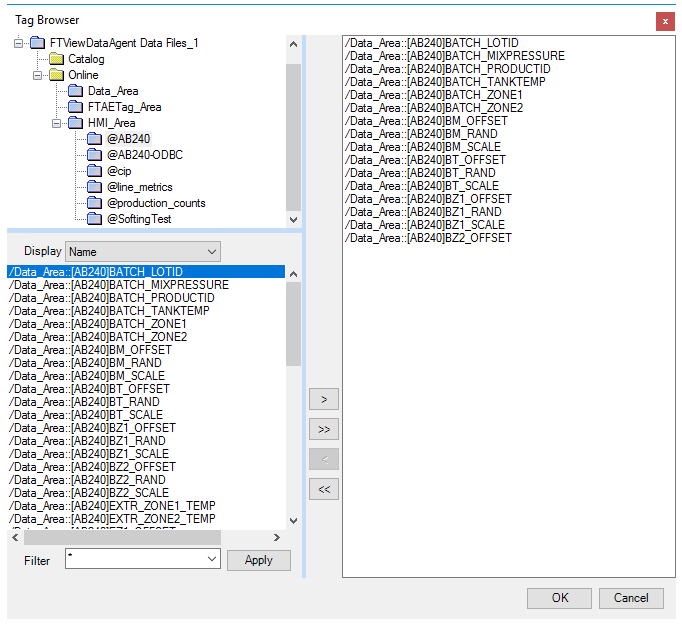Viewport: 682px width, 624px height.
Task: Click the Catalog folder icon
Action: click(57, 59)
